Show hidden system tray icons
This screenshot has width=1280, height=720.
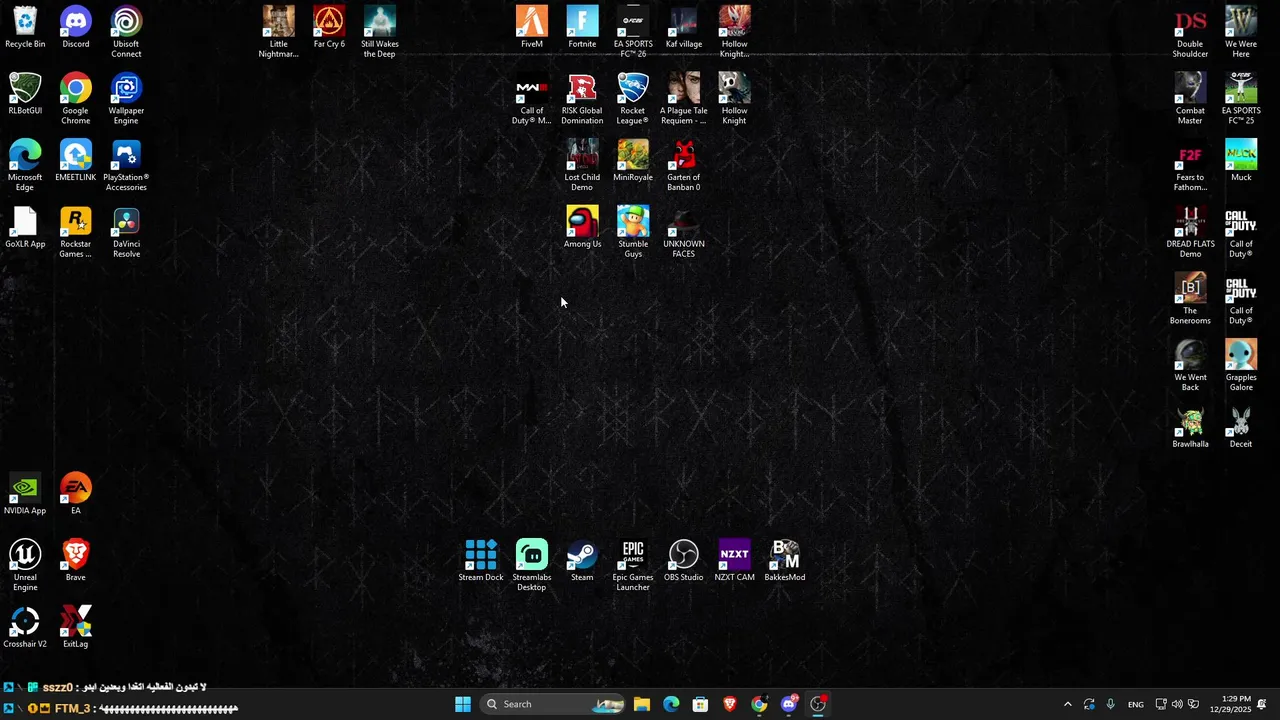1067,704
